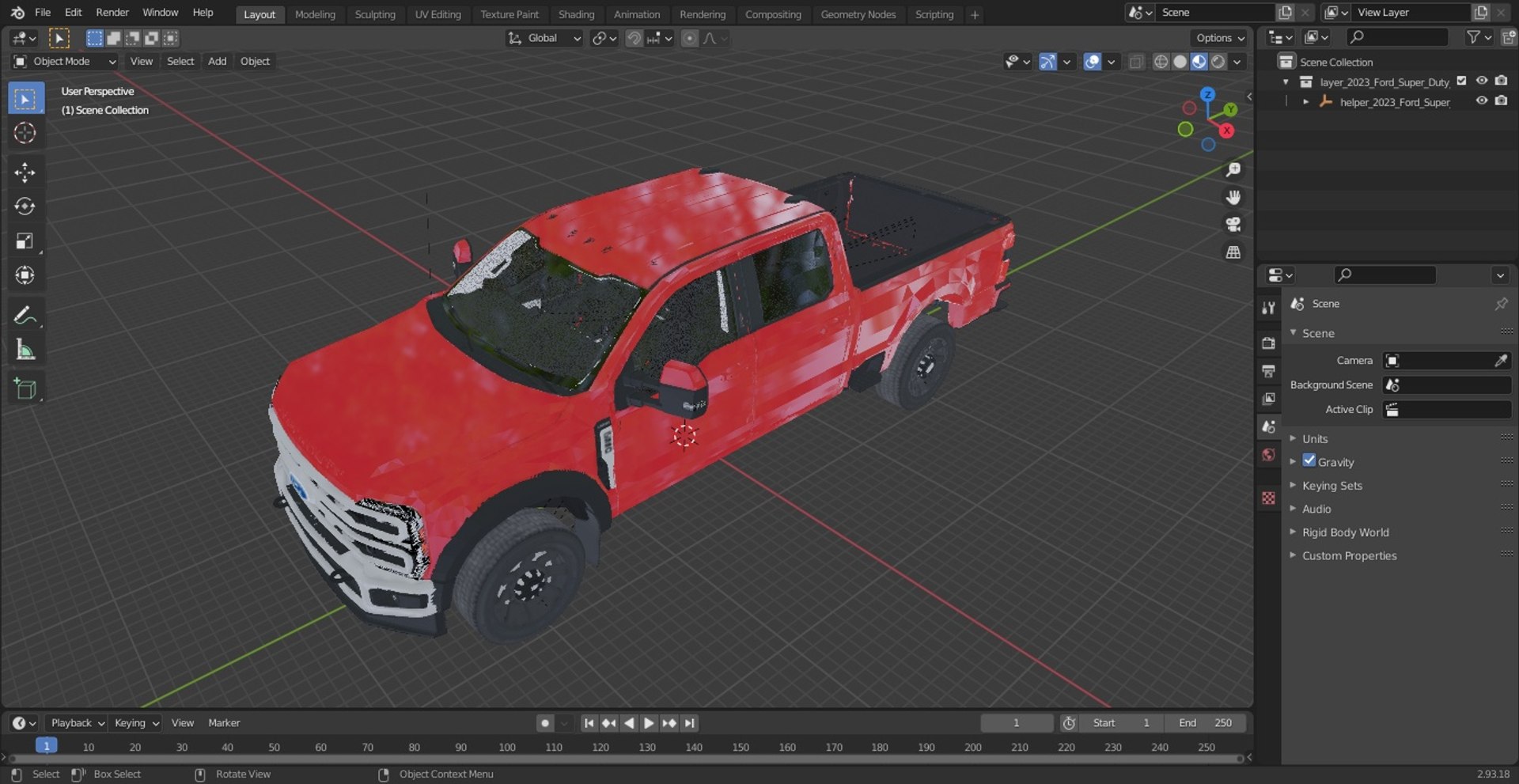
Task: Open the Tool properties tab
Action: tap(1269, 308)
